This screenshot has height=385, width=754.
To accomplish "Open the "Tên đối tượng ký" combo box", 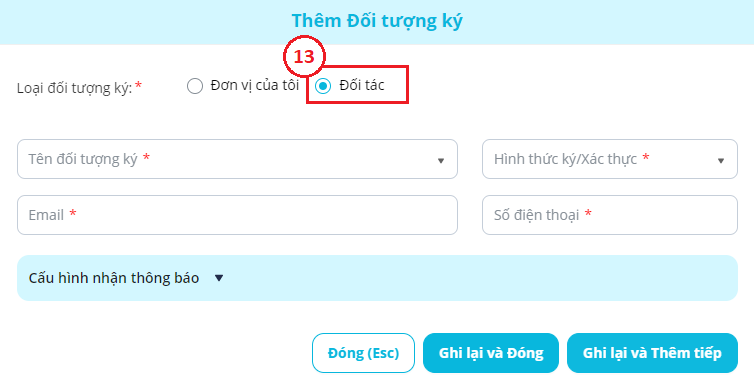I will point(237,159).
